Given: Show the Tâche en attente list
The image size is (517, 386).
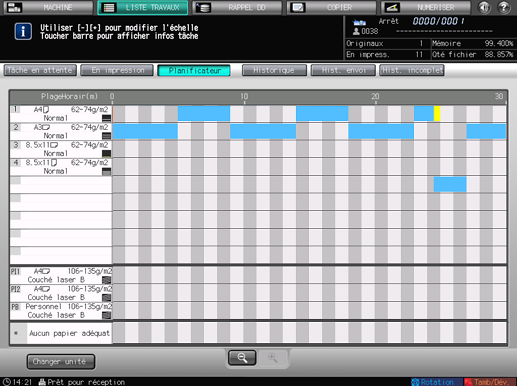Looking at the screenshot, I should [40, 70].
